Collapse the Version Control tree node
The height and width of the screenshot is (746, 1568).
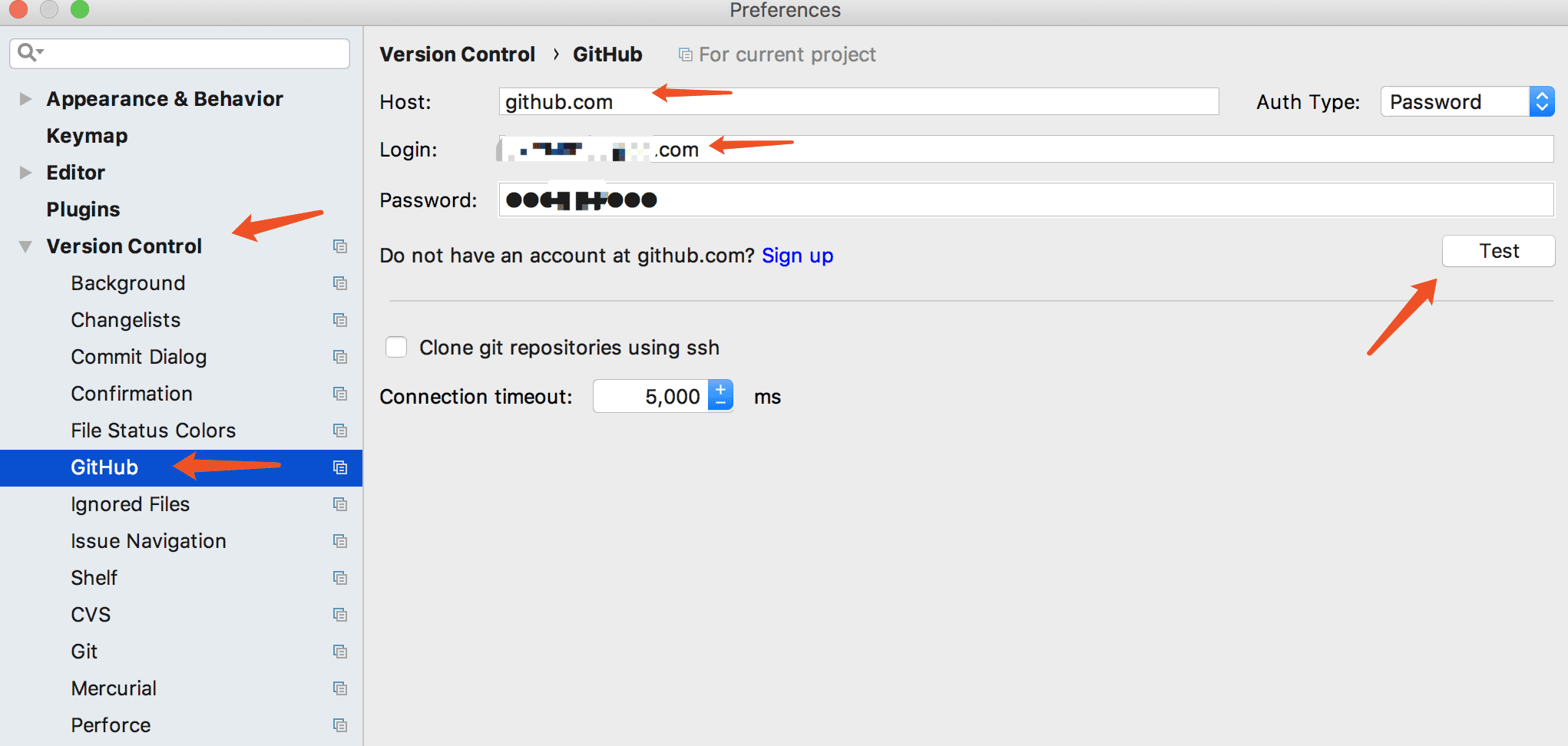(x=25, y=246)
